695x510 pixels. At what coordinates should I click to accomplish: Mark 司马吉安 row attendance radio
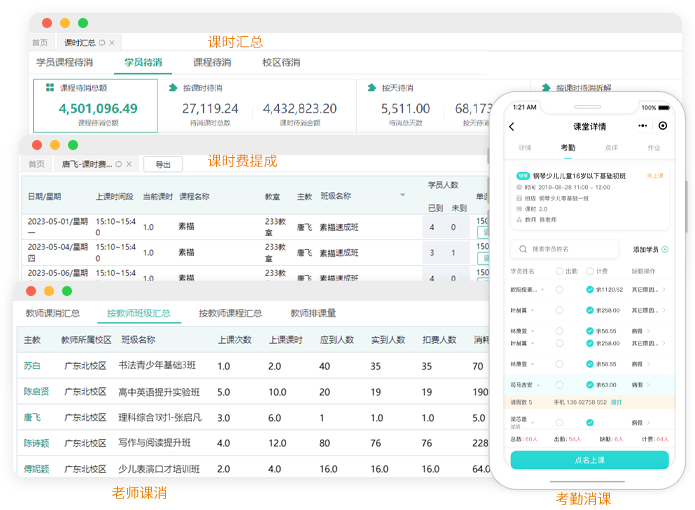pos(559,385)
